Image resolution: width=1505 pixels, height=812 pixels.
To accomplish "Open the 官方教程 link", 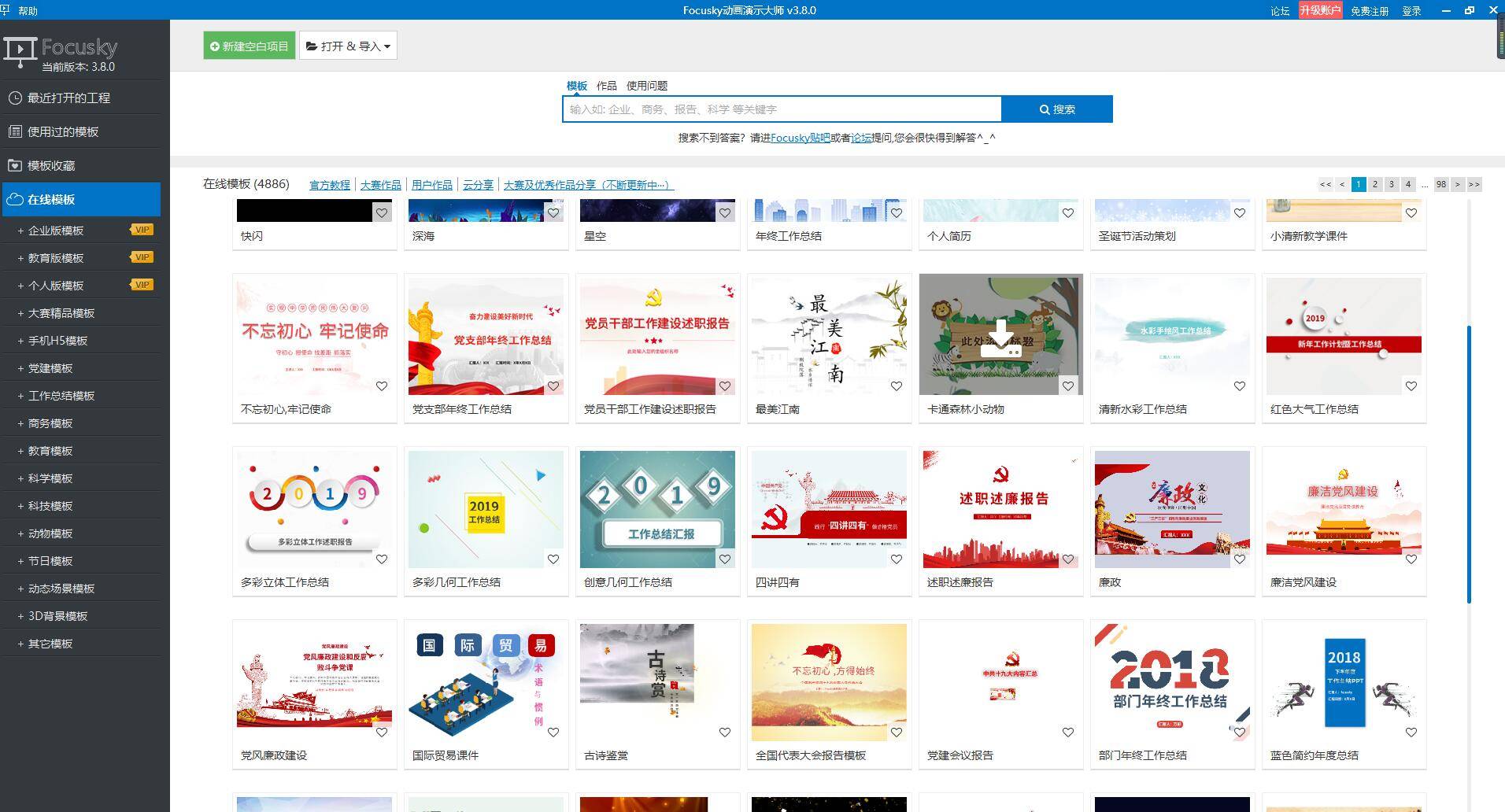I will click(x=330, y=185).
